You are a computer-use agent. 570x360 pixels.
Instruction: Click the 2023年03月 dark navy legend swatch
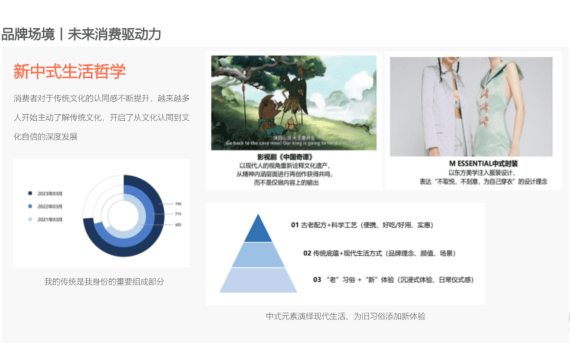[30, 193]
